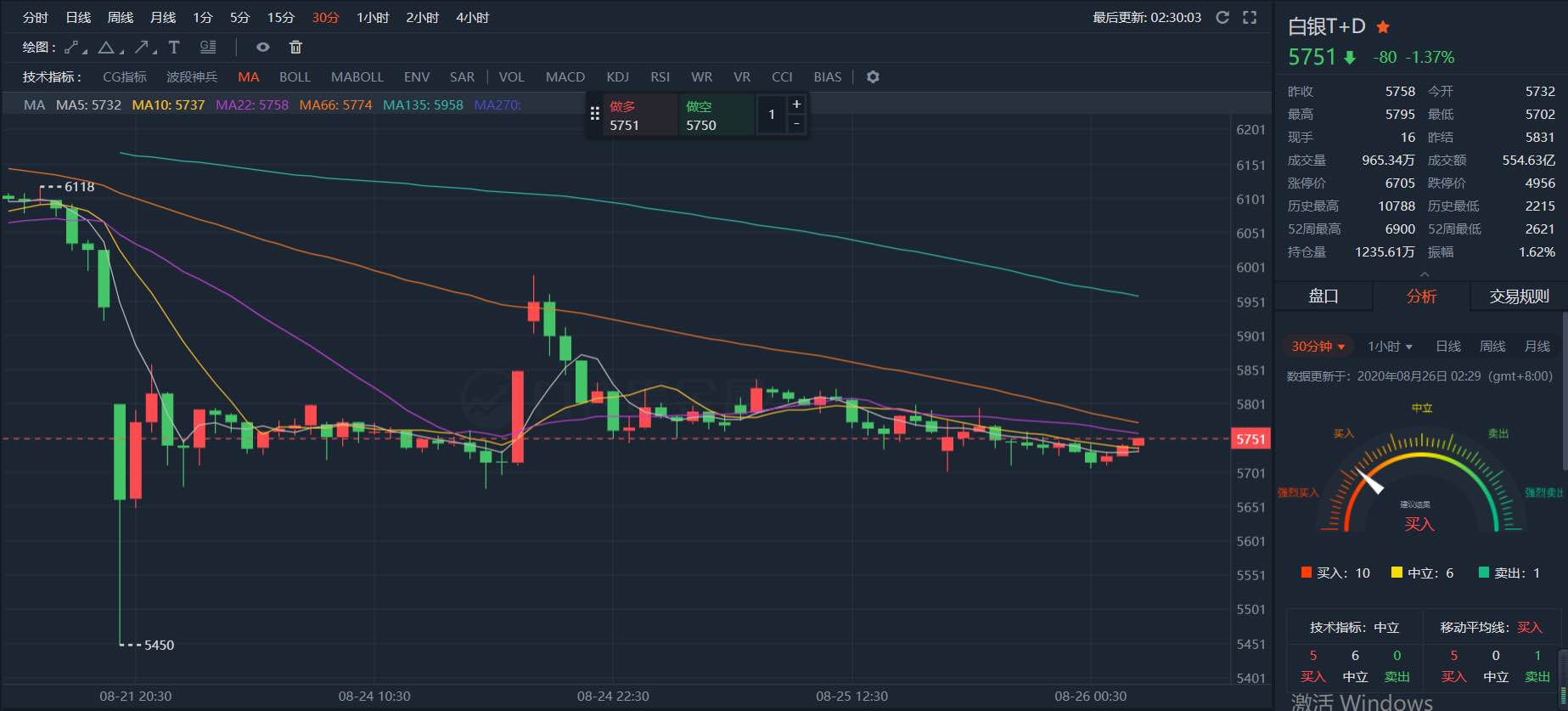Select the 5分 timeframe

(240, 17)
